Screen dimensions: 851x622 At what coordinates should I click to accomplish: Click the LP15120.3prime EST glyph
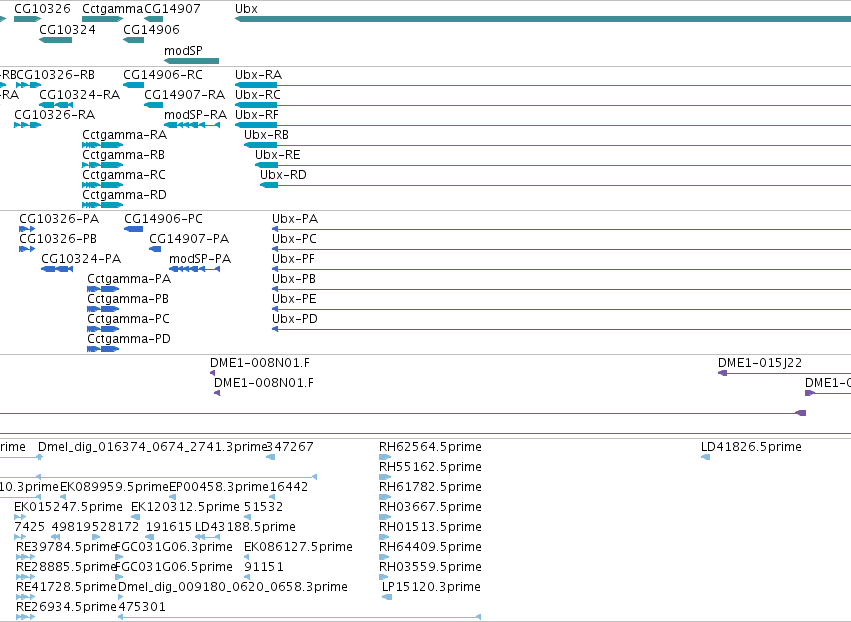coord(387,598)
